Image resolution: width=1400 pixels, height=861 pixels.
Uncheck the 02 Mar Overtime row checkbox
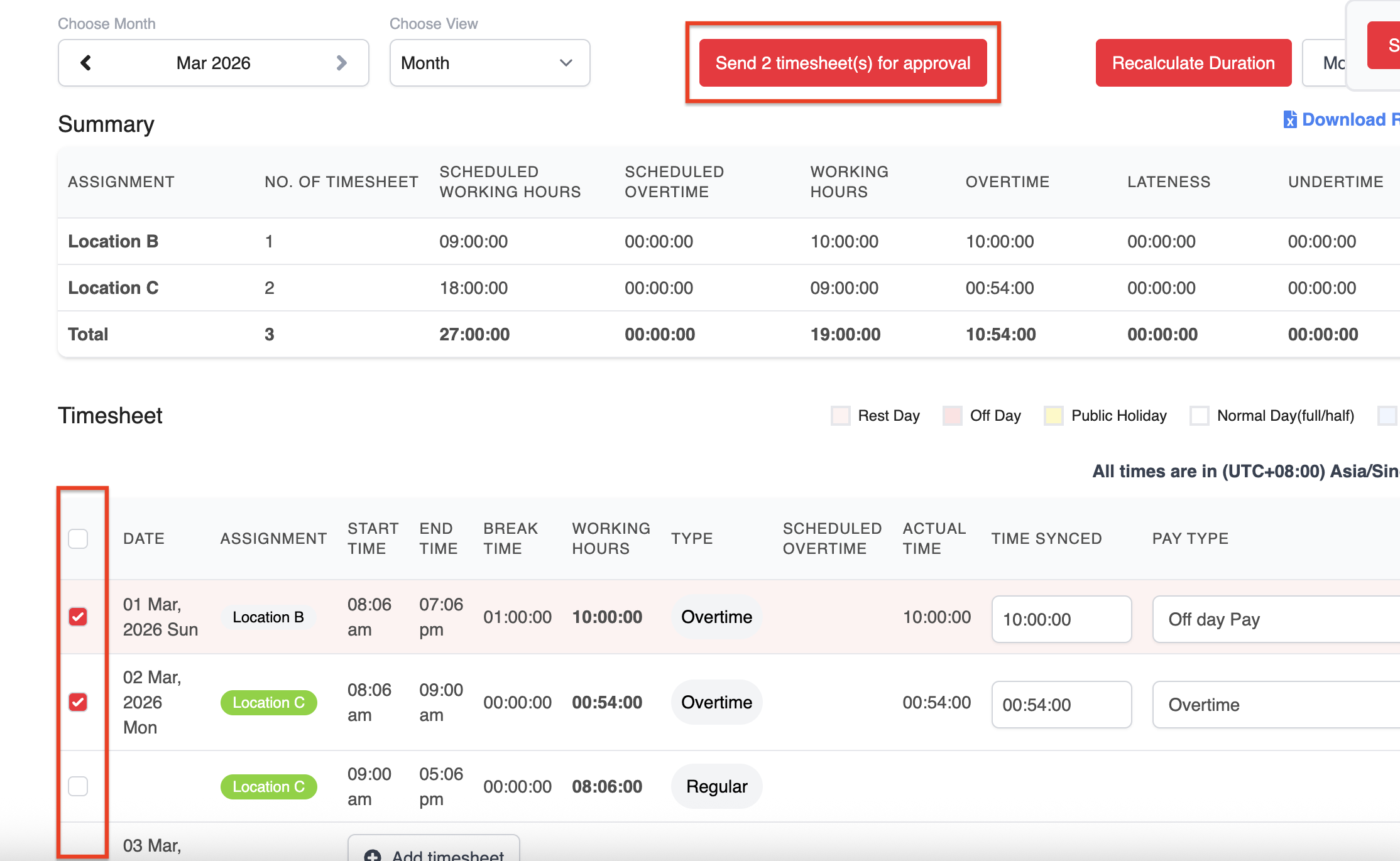pos(78,702)
